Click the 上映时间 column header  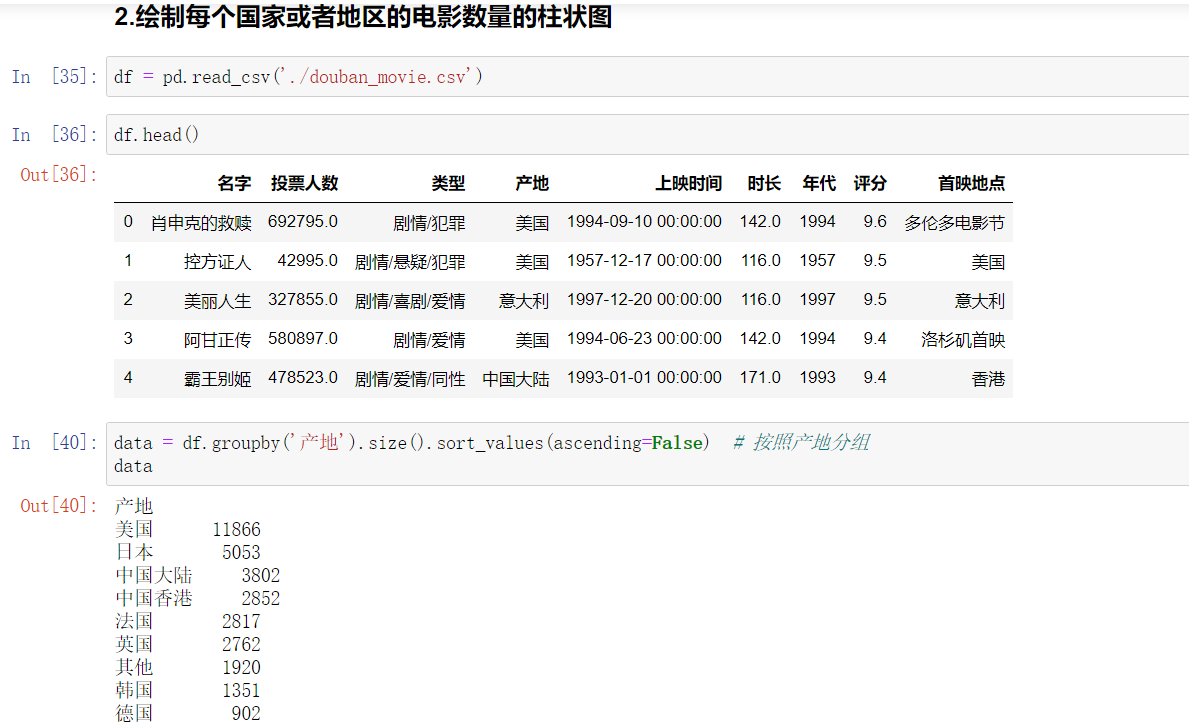click(689, 183)
